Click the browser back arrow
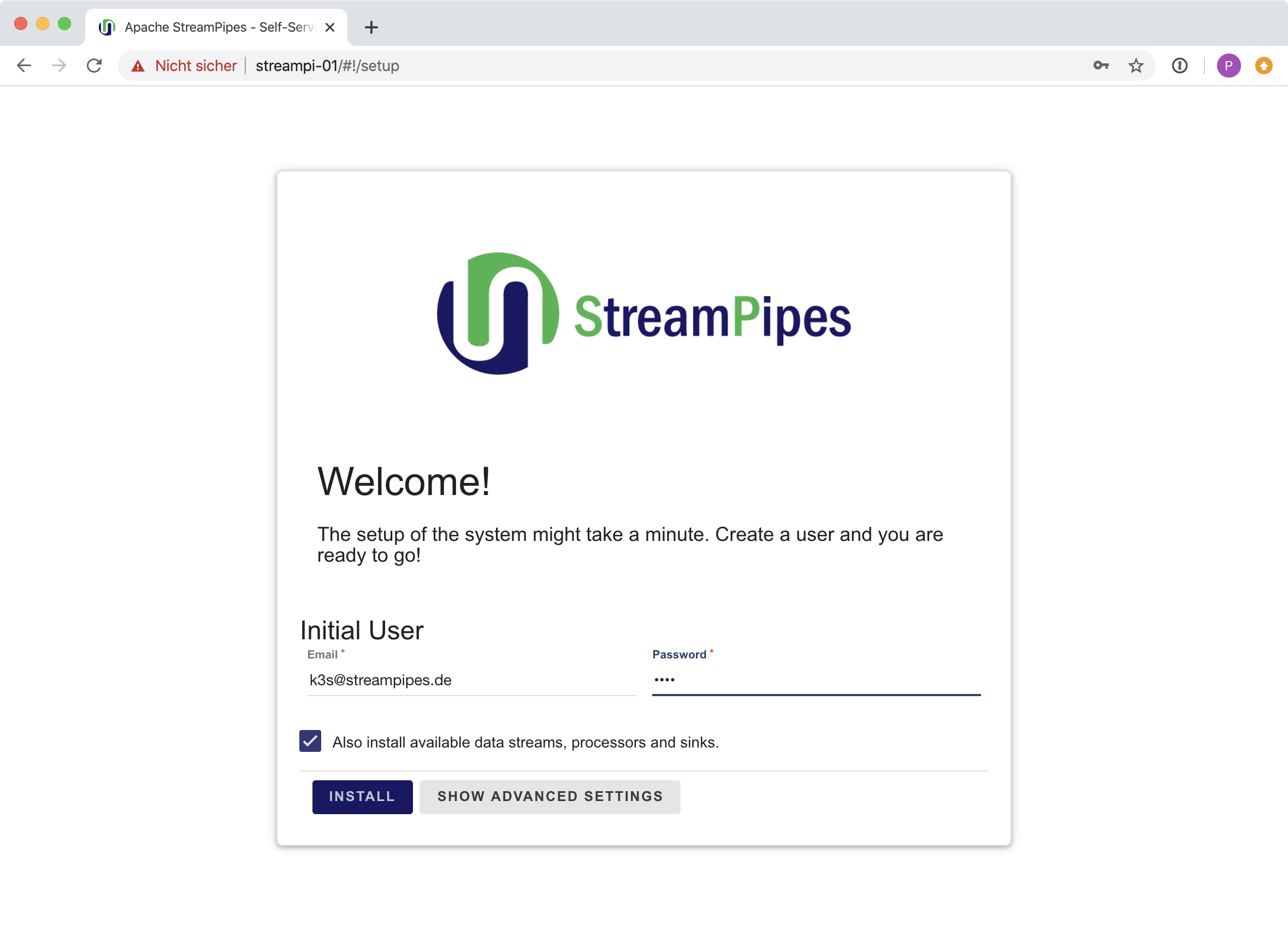 (24, 66)
